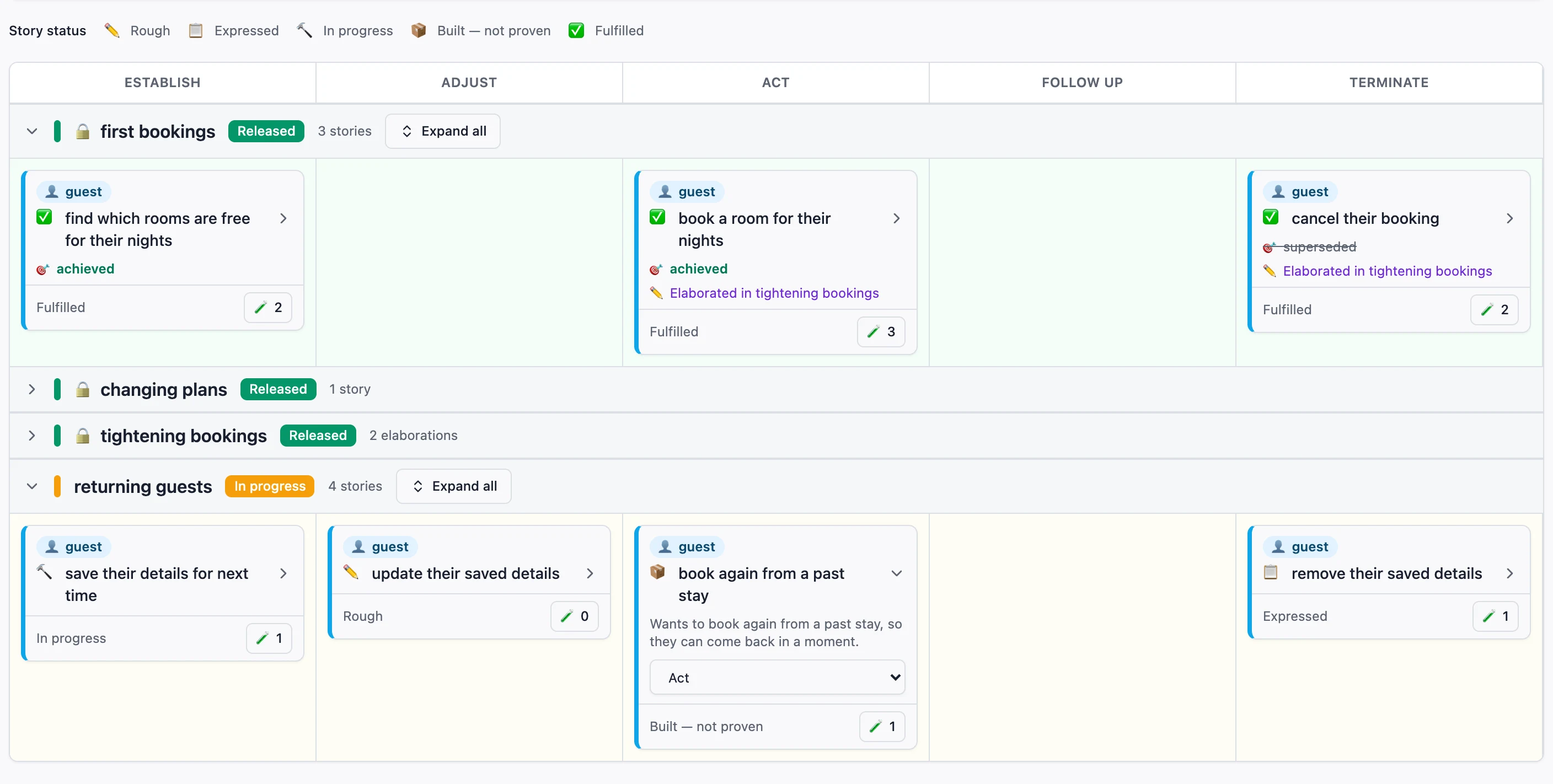Image resolution: width=1553 pixels, height=784 pixels.
Task: Click the hammer icon on 'save their details for next time'
Action: coord(44,572)
